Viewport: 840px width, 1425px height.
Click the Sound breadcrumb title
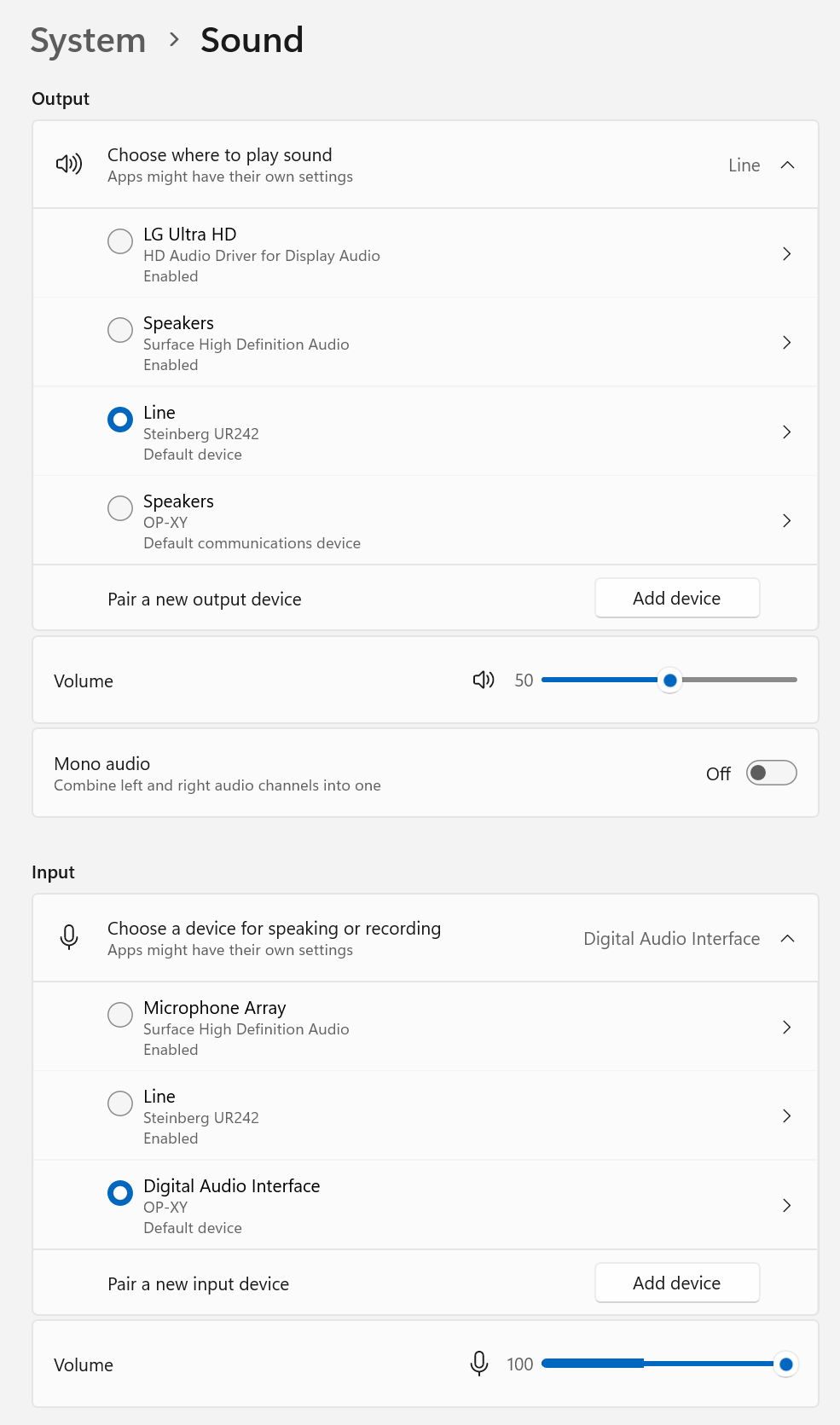[252, 40]
